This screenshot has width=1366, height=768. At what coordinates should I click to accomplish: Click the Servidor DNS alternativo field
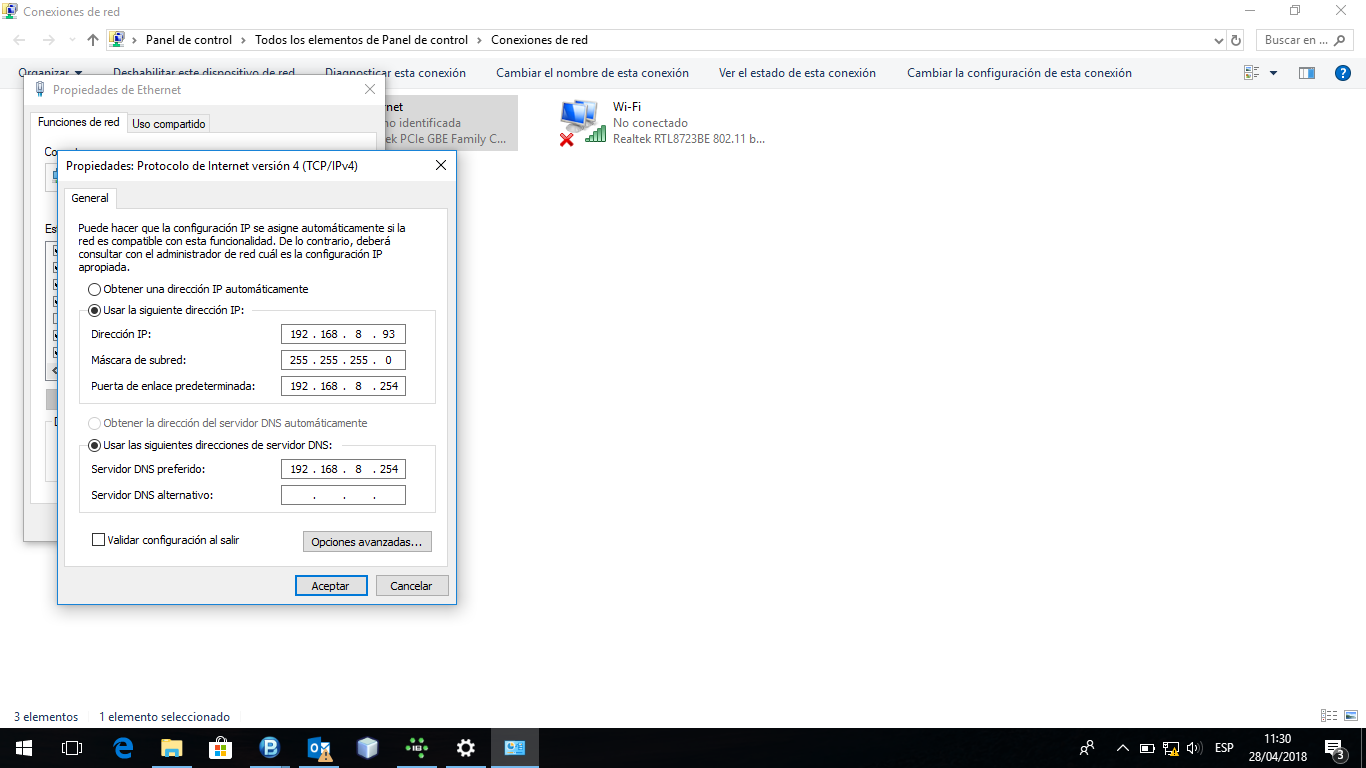[343, 495]
